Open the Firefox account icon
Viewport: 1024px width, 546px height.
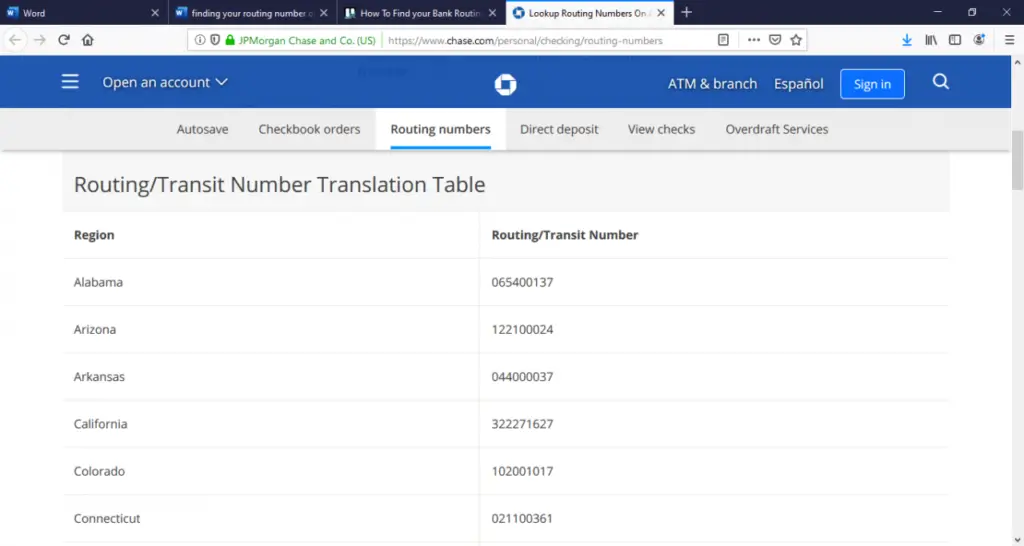[979, 40]
